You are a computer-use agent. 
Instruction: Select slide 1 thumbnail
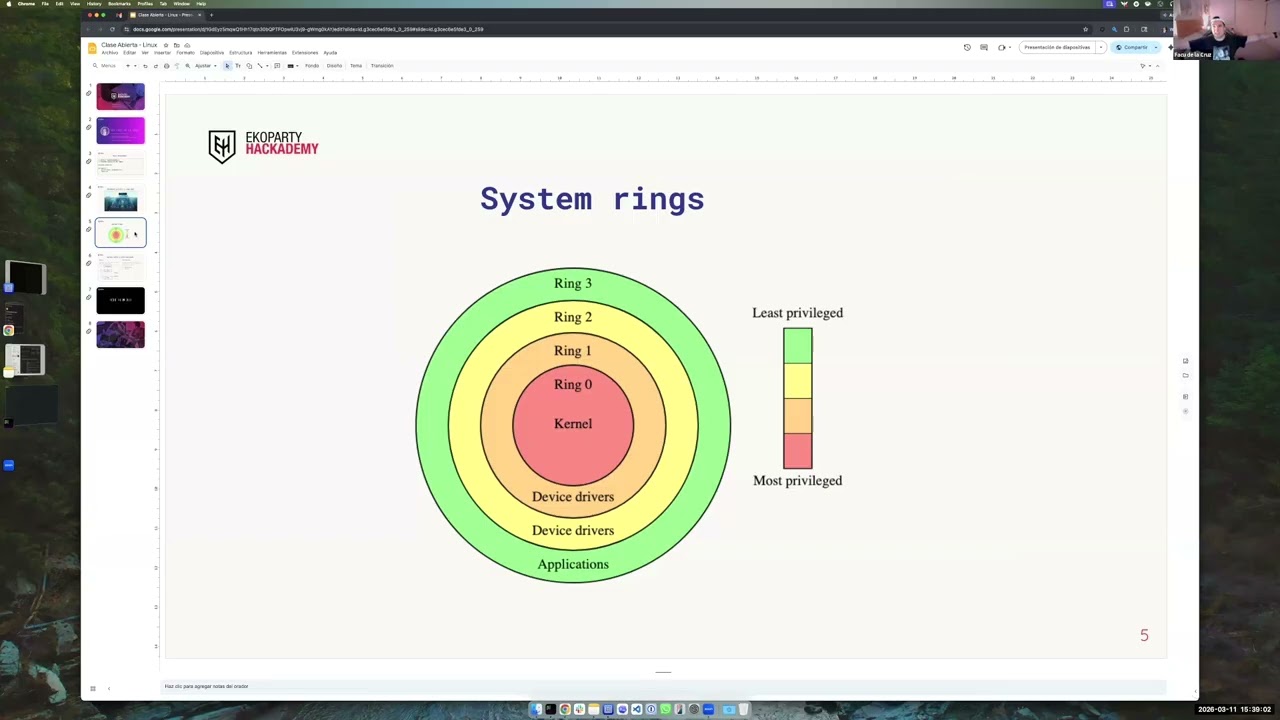(120, 96)
